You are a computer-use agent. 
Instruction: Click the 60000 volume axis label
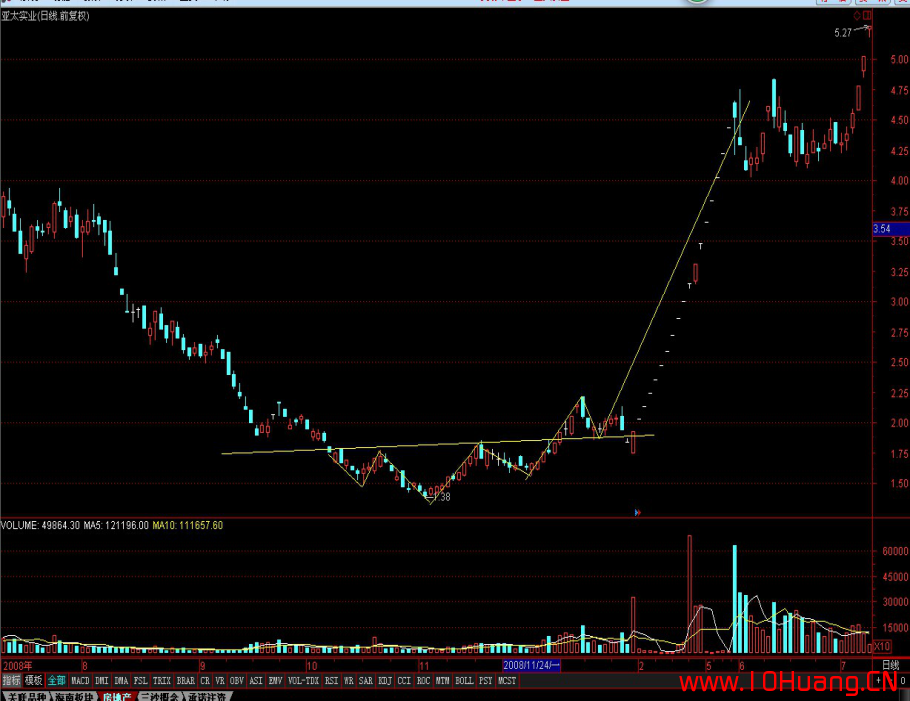[x=895, y=551]
